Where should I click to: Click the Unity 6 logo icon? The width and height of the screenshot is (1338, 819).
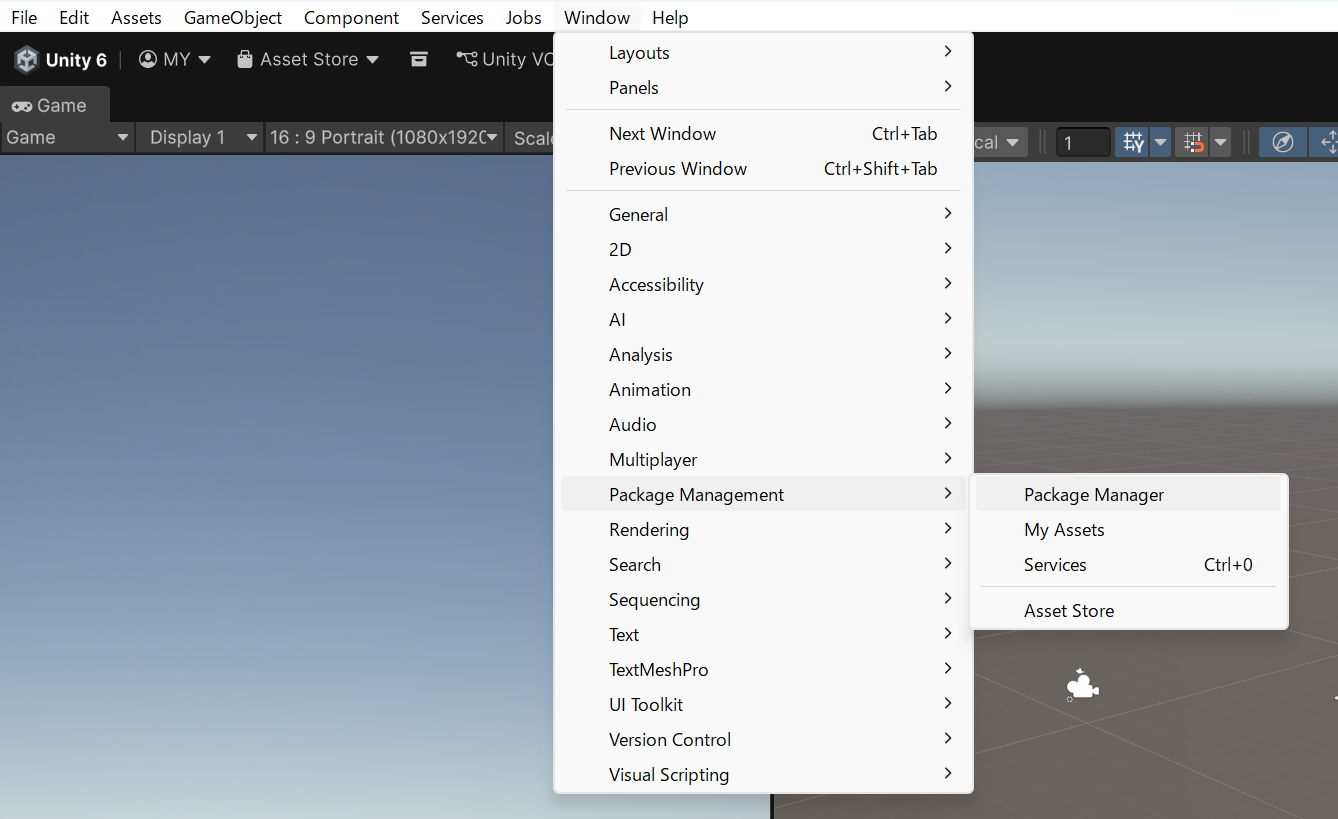pyautogui.click(x=26, y=60)
